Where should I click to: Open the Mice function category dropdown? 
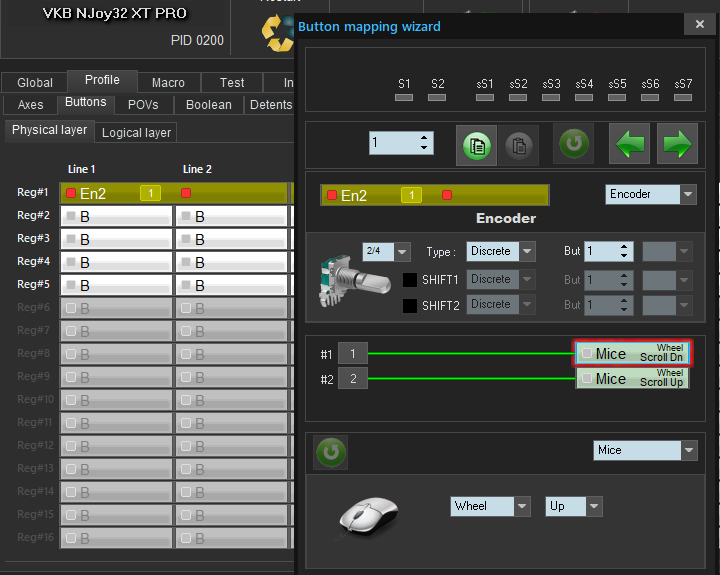645,450
